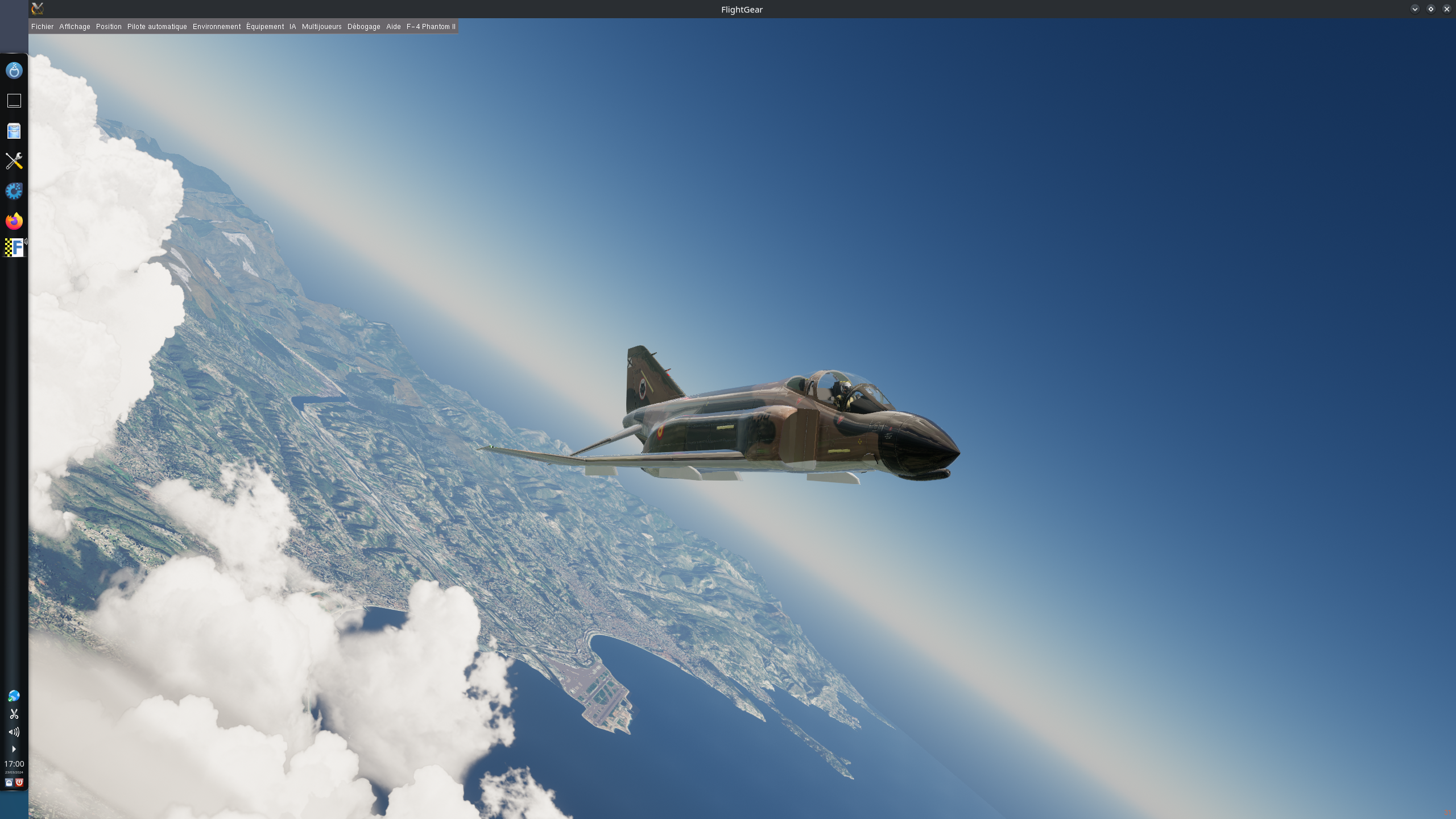Open the clipboard scissors tray icon
The height and width of the screenshot is (819, 1456).
point(14,714)
